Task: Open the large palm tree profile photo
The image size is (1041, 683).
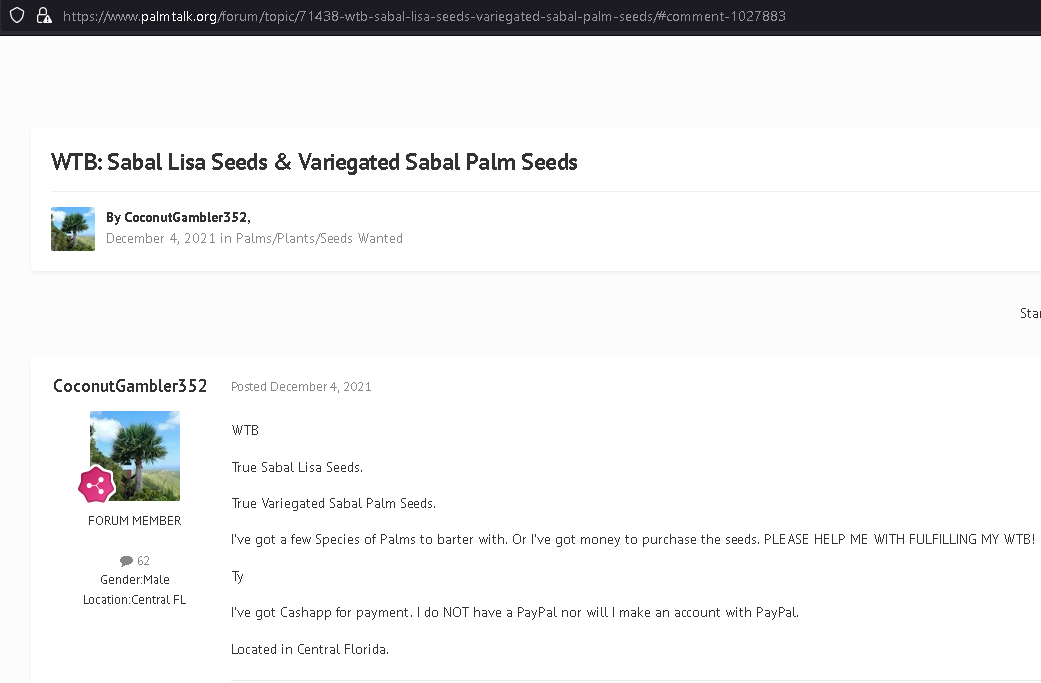Action: [135, 455]
